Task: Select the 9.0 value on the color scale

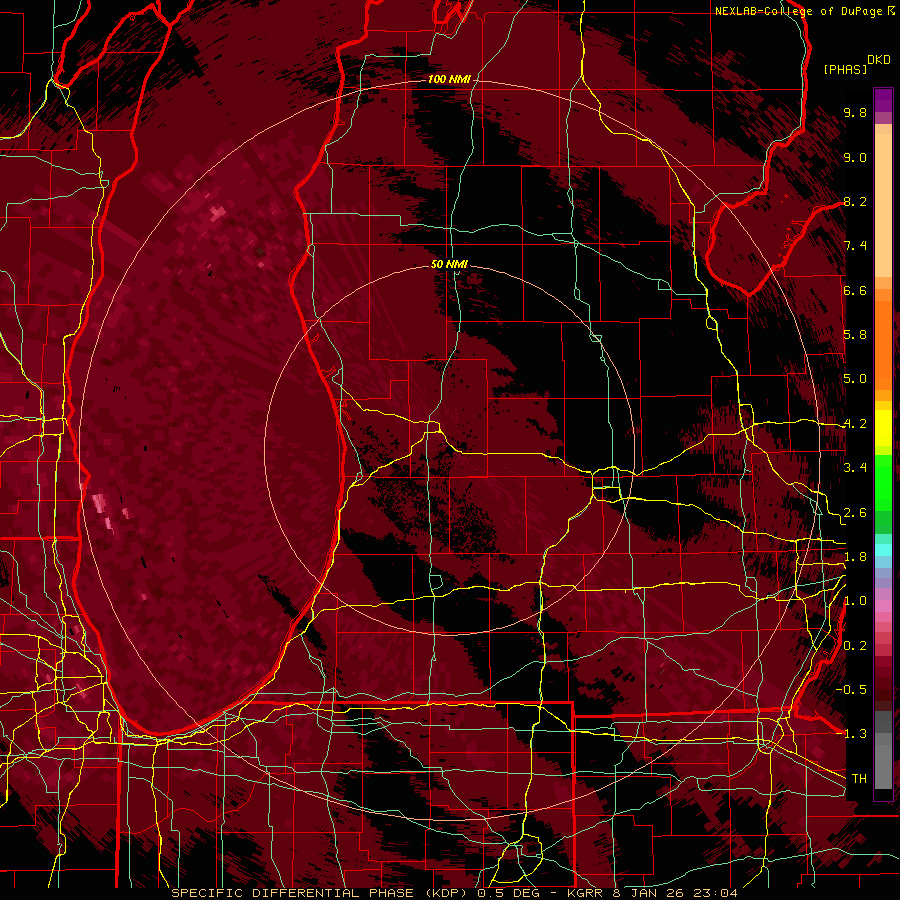Action: (855, 157)
